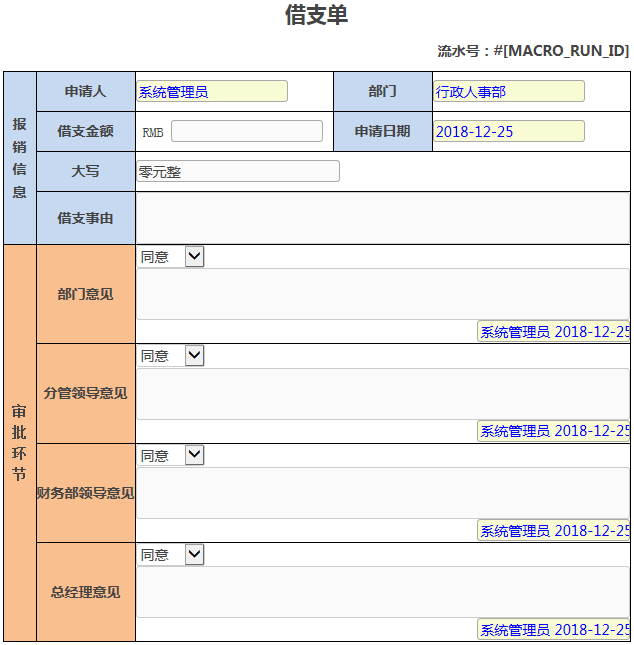
Task: Click the 申请人 label cell
Action: pos(86,91)
